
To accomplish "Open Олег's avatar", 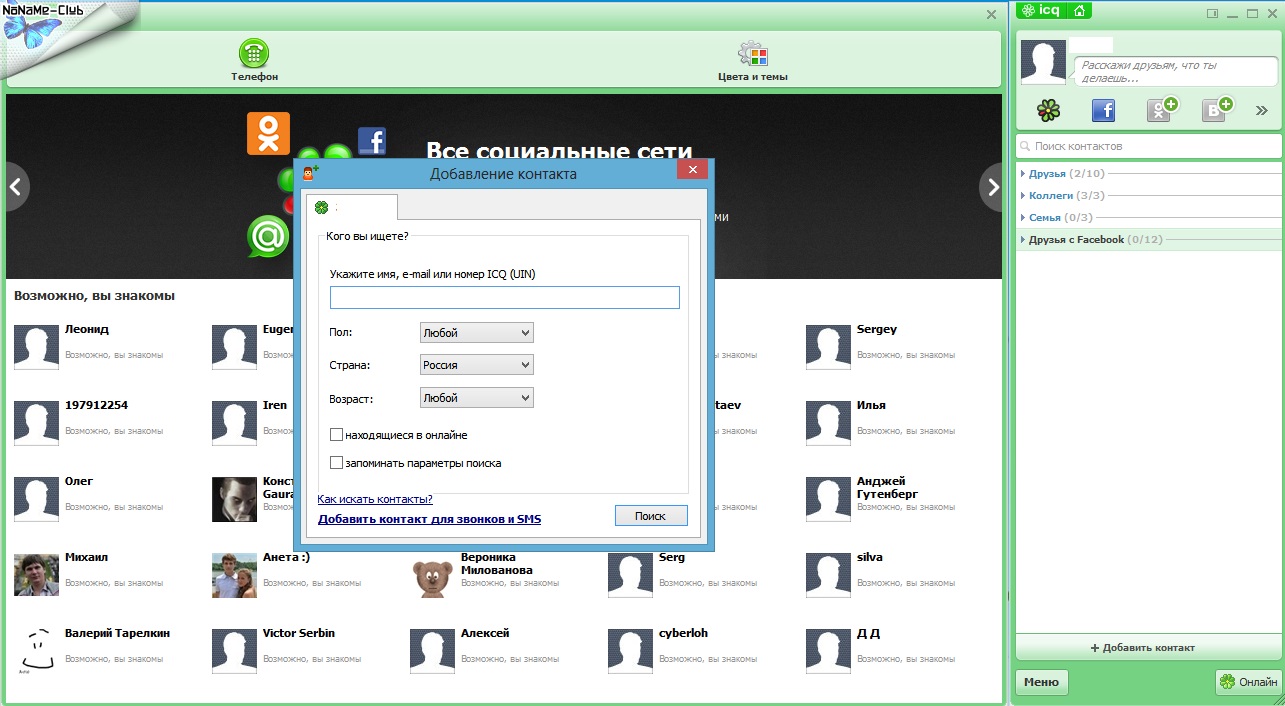I will coord(37,498).
